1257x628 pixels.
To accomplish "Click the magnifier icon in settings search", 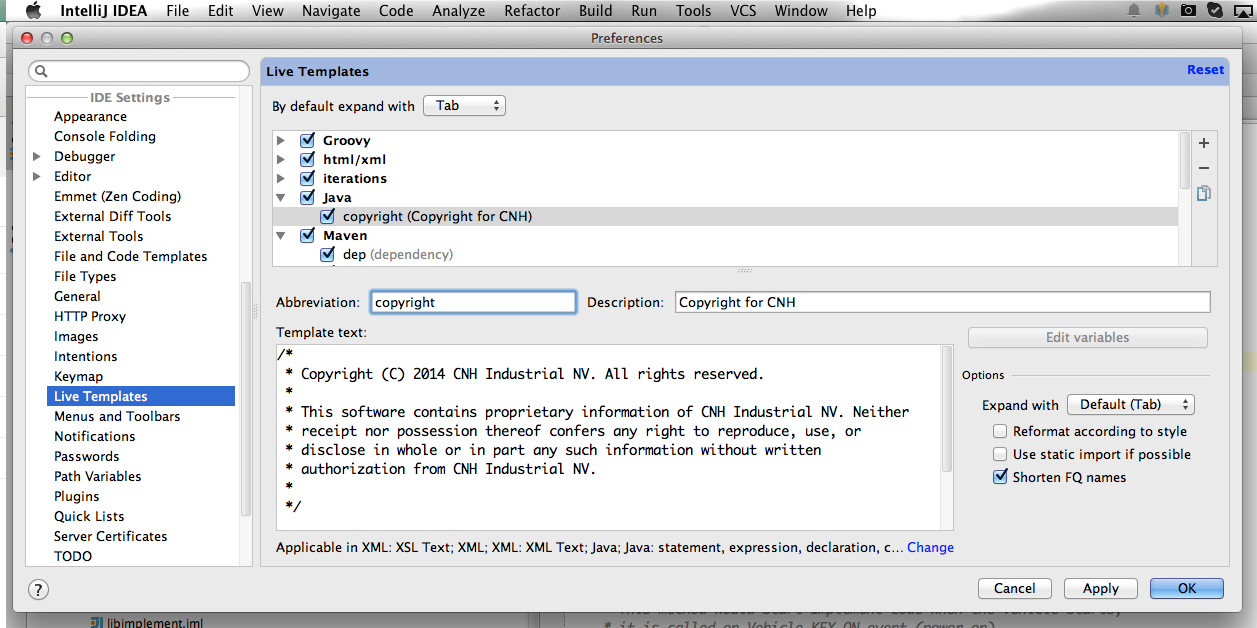I will (x=42, y=72).
